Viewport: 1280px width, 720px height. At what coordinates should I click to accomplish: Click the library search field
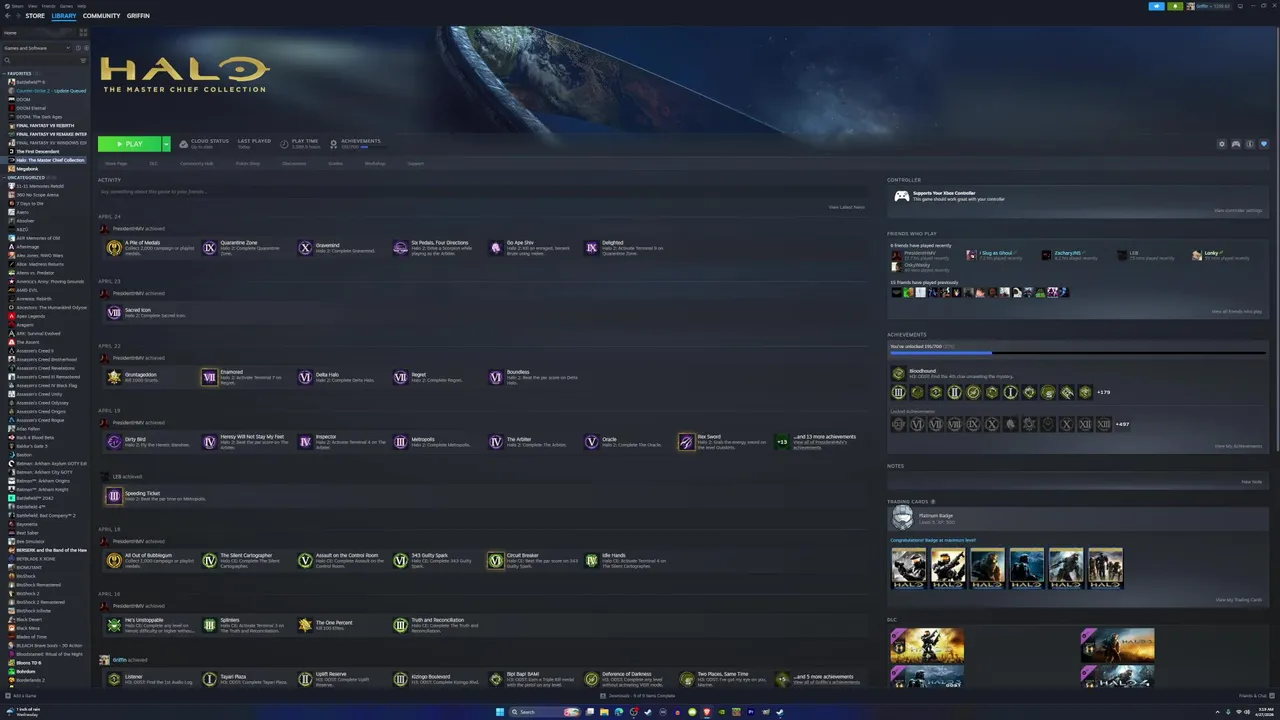[40, 61]
